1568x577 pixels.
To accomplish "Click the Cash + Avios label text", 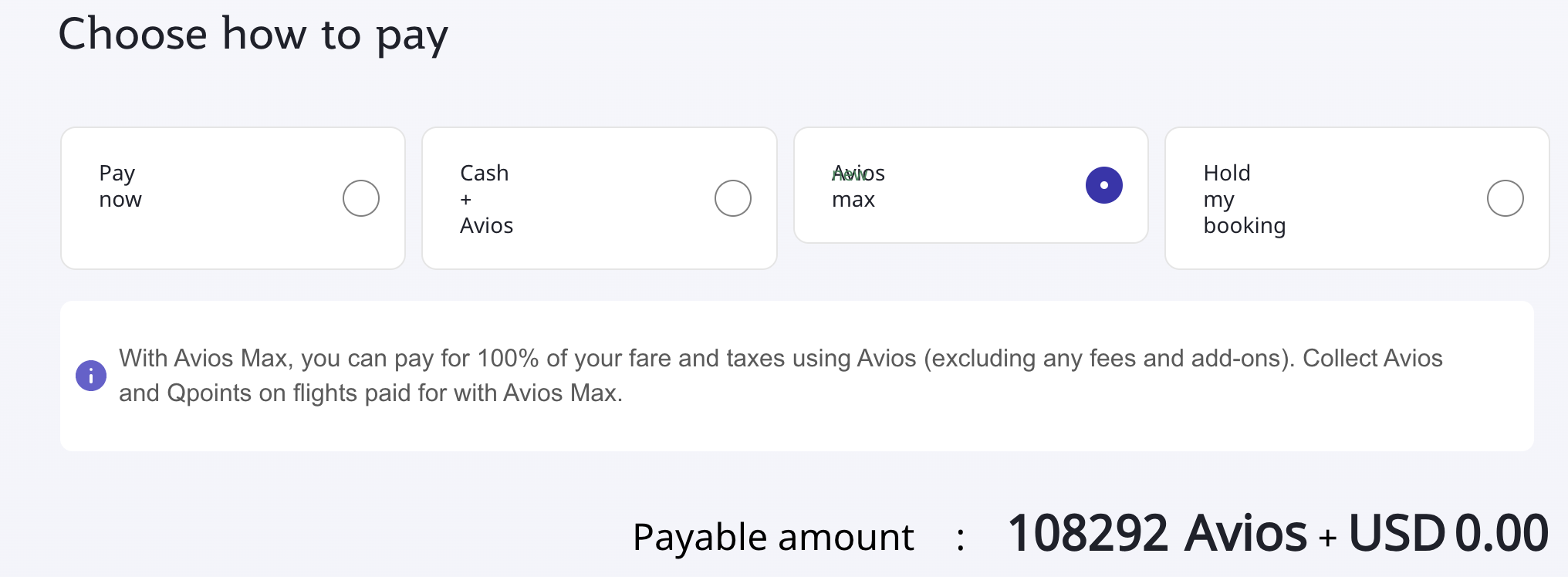I will (486, 199).
